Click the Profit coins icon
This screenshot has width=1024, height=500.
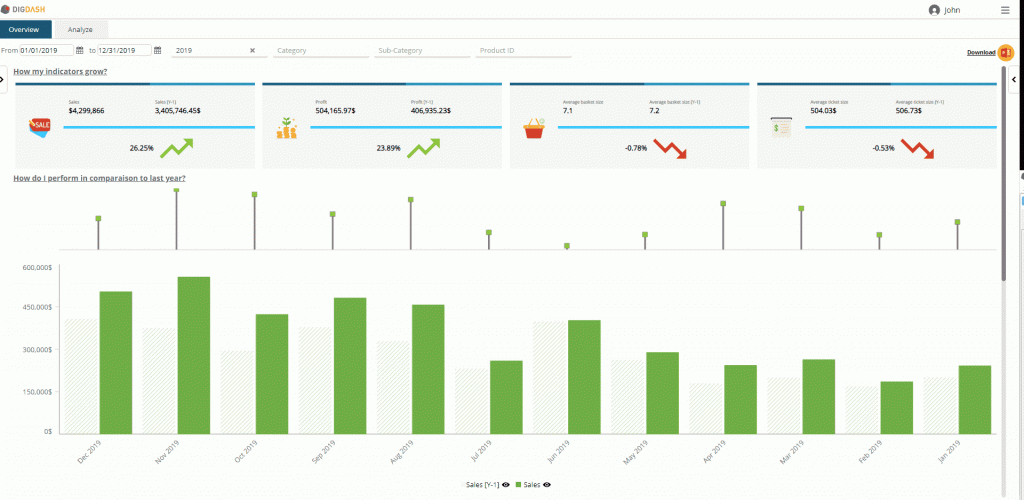click(x=286, y=128)
